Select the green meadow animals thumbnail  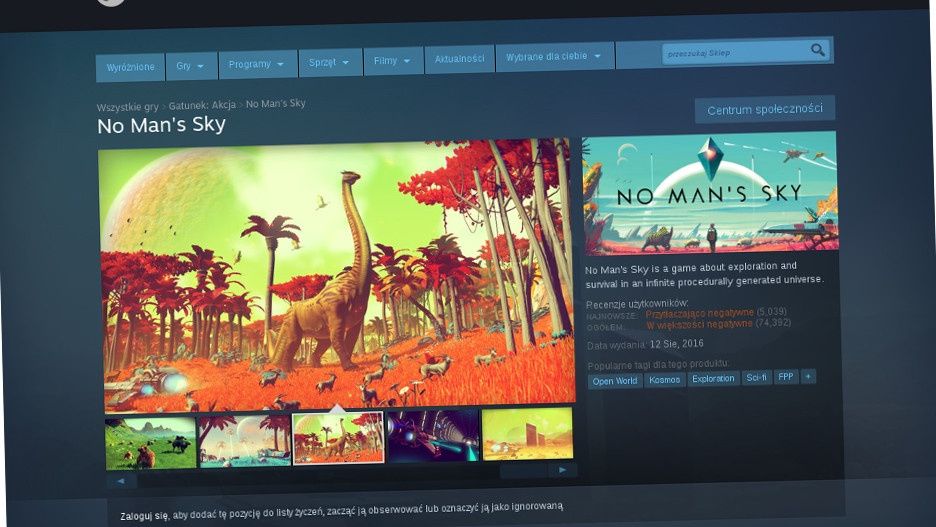tap(150, 443)
